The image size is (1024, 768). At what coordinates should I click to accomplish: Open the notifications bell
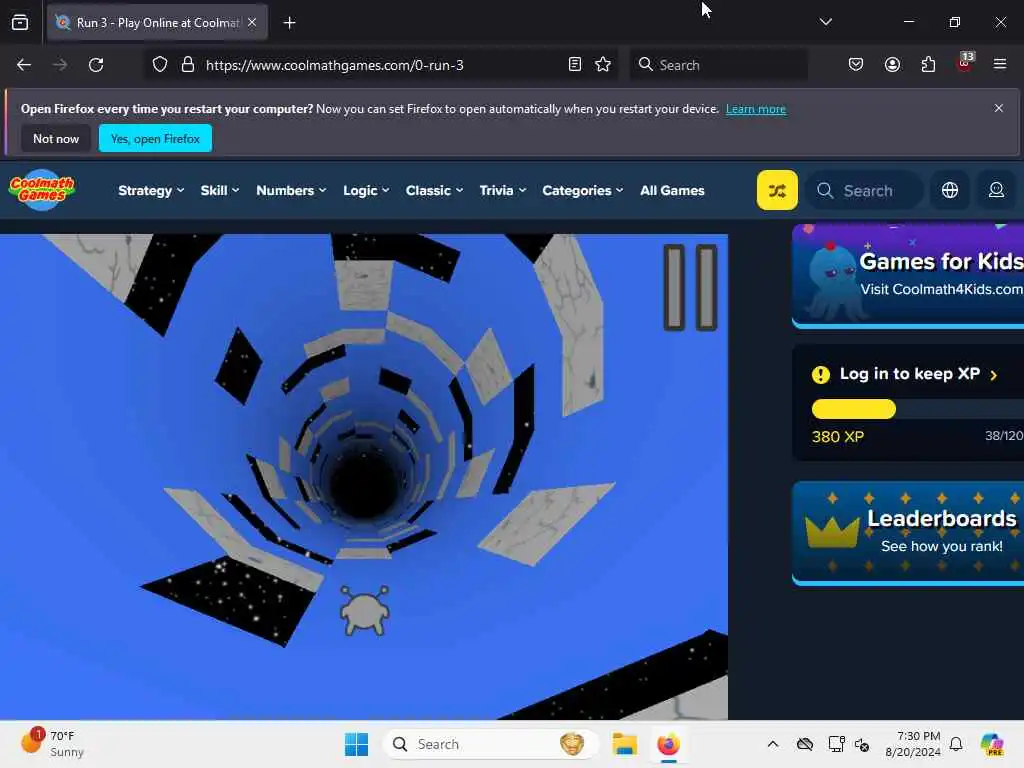pos(956,744)
